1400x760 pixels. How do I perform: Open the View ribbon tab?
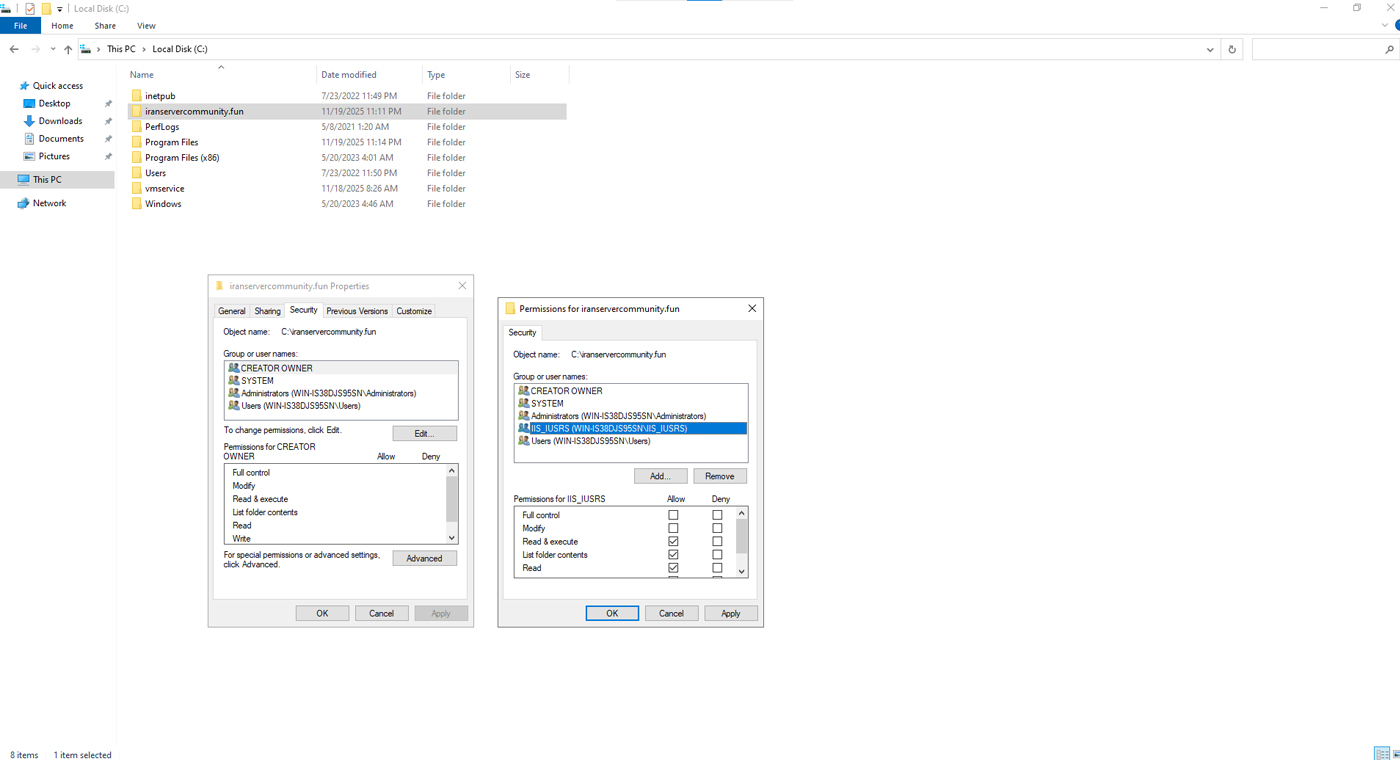(x=146, y=26)
